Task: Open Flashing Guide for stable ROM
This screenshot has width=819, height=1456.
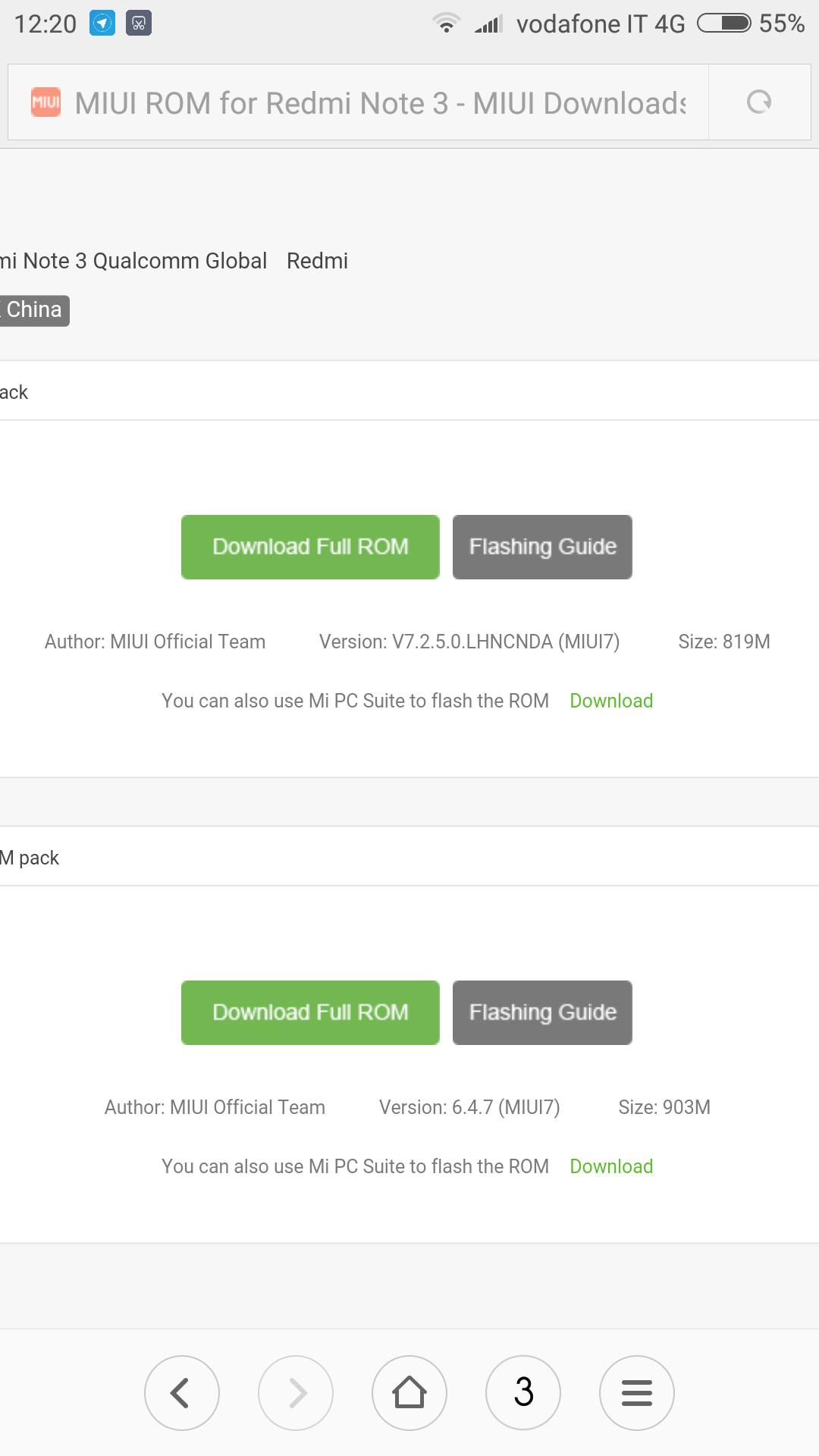Action: 542,547
